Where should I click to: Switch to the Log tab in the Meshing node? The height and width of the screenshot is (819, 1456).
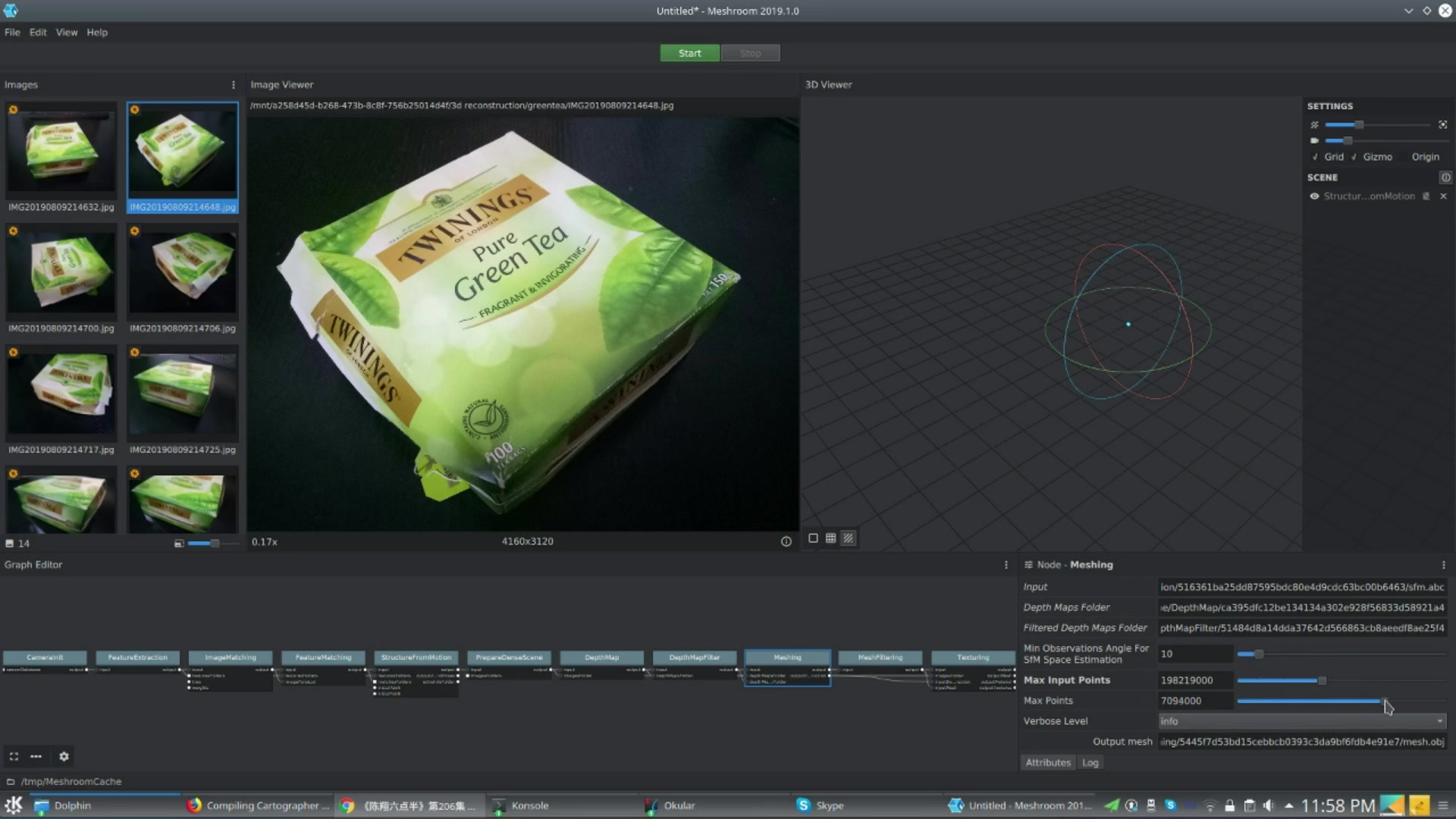pos(1090,762)
